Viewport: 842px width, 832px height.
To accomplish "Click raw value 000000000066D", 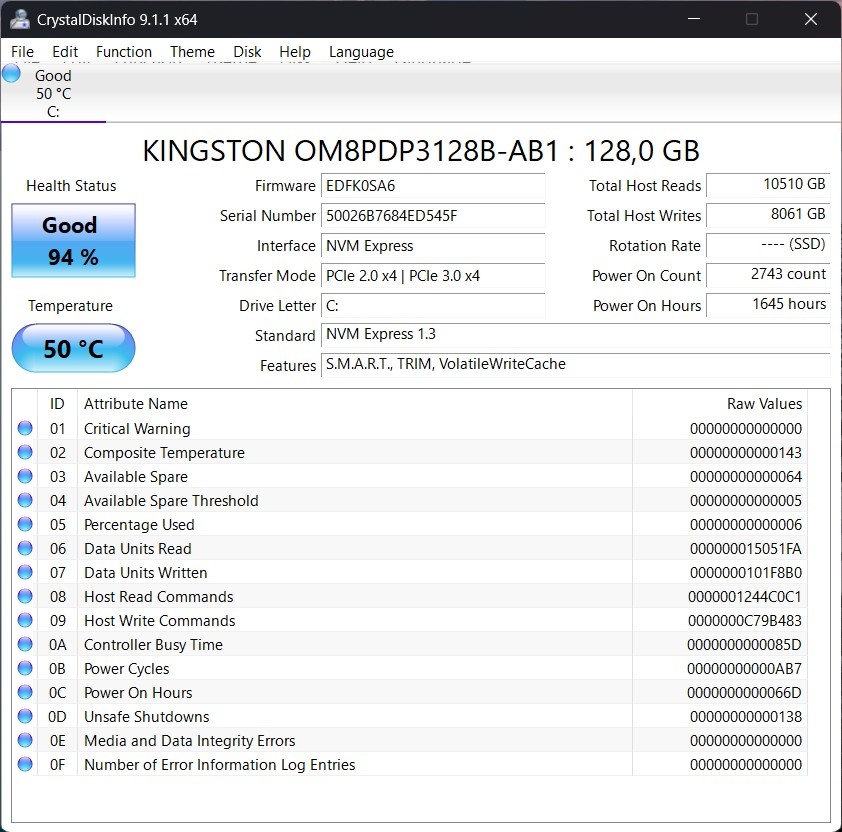I will click(x=744, y=693).
